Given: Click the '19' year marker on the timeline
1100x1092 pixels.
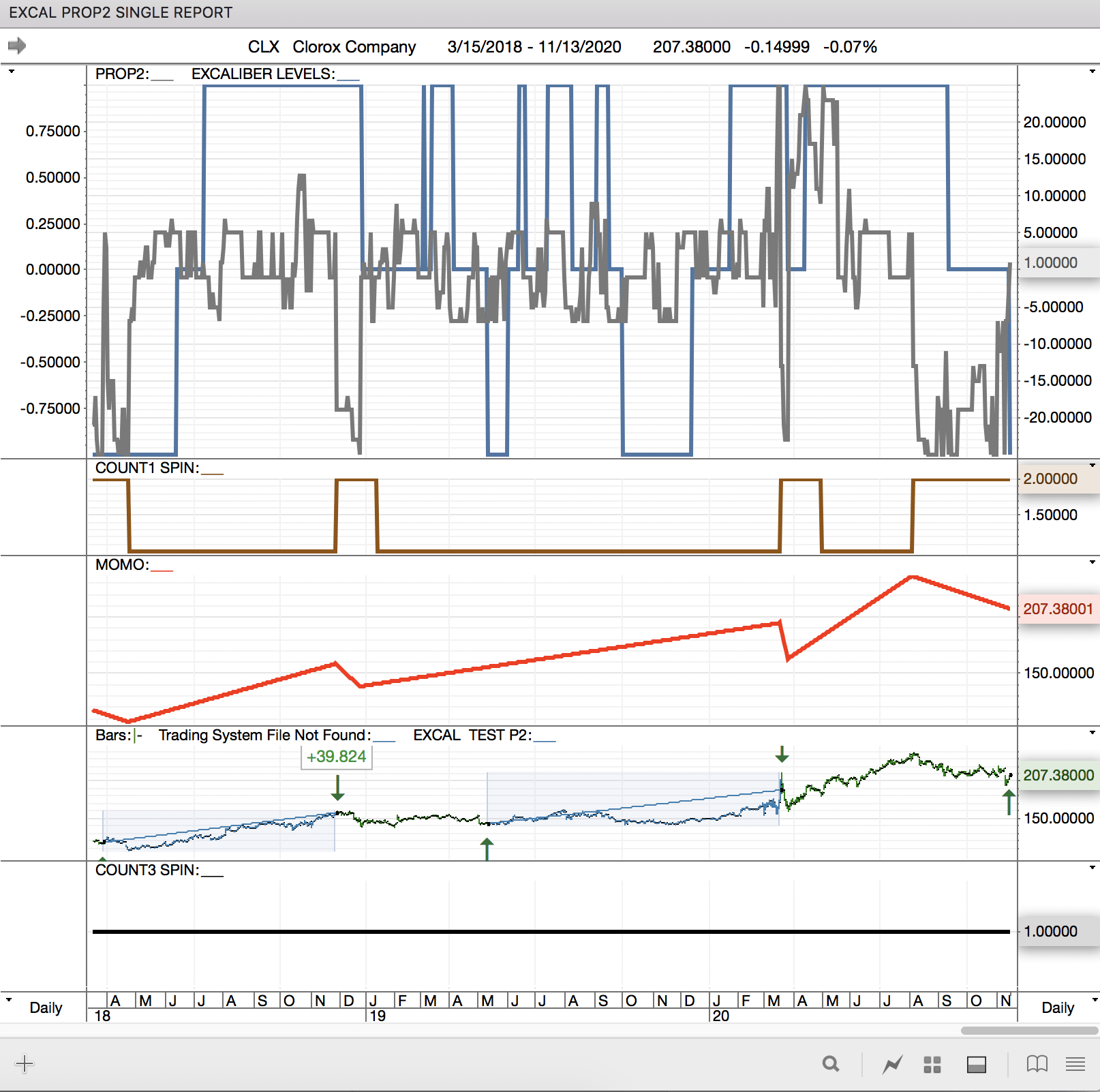Looking at the screenshot, I should tap(378, 1016).
